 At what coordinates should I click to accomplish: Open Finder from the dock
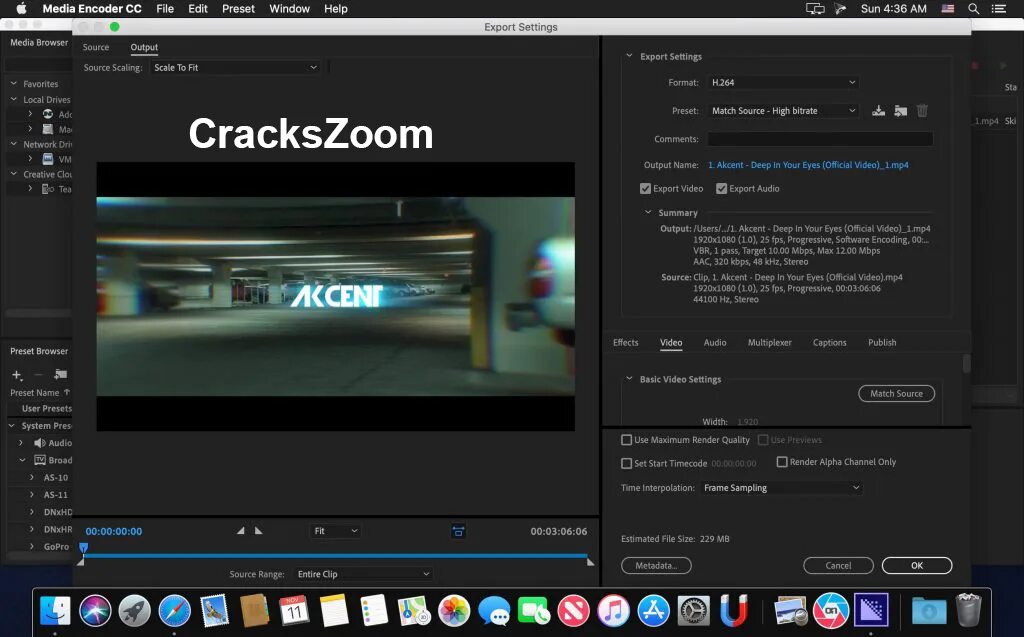coord(56,612)
